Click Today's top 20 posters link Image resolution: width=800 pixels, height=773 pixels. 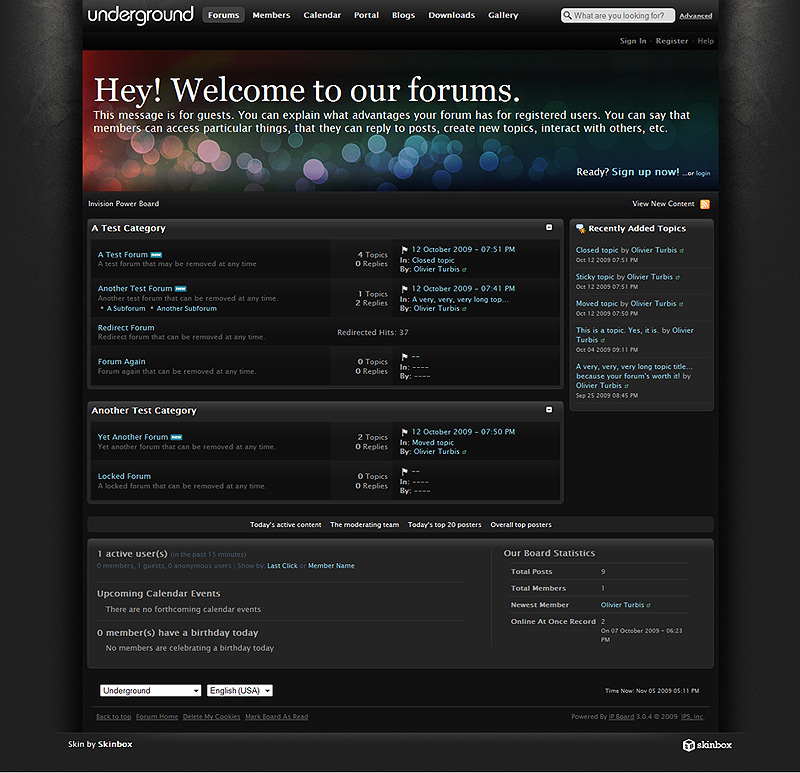(x=444, y=525)
